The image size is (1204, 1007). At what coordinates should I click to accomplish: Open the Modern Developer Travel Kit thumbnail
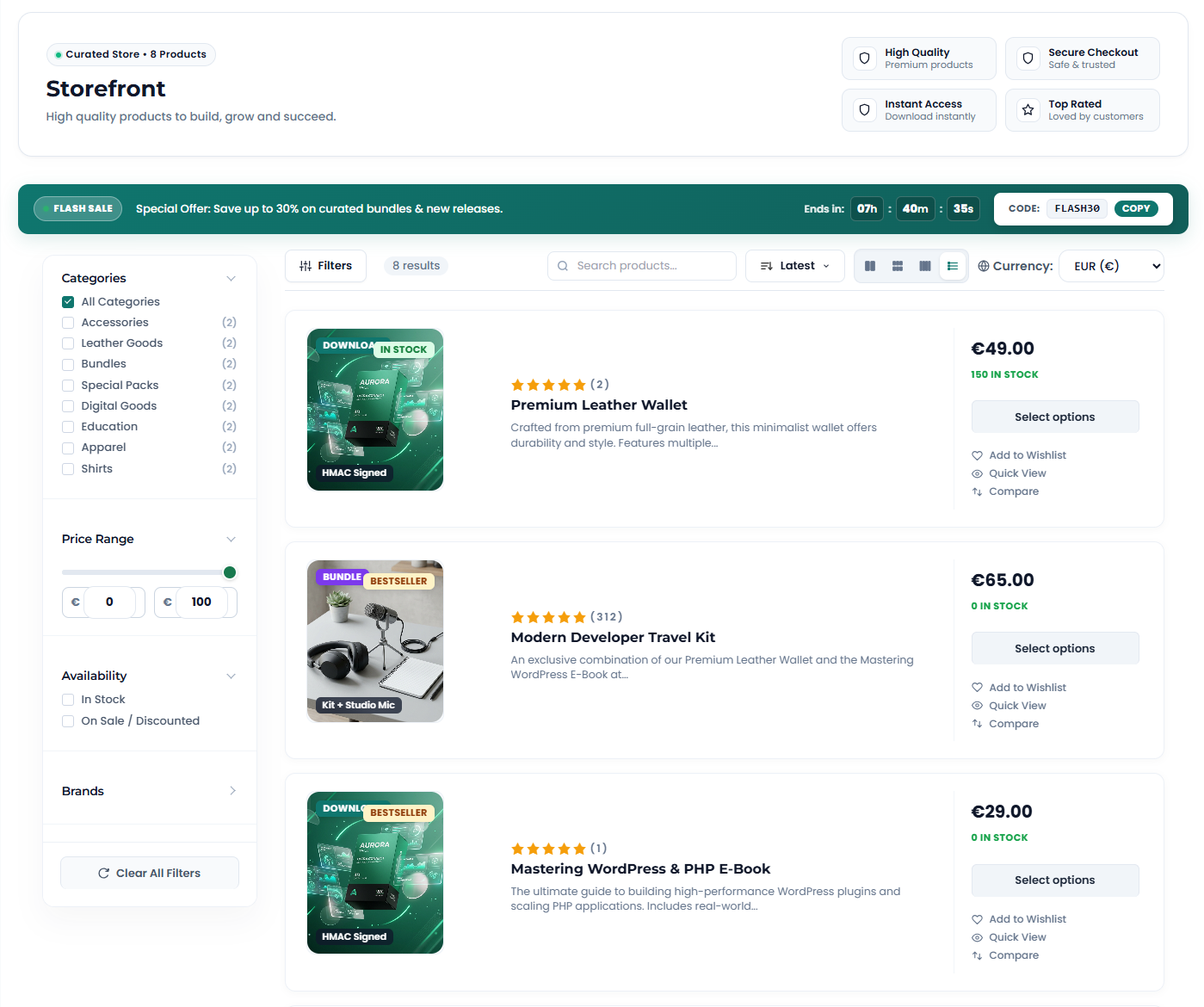(375, 641)
